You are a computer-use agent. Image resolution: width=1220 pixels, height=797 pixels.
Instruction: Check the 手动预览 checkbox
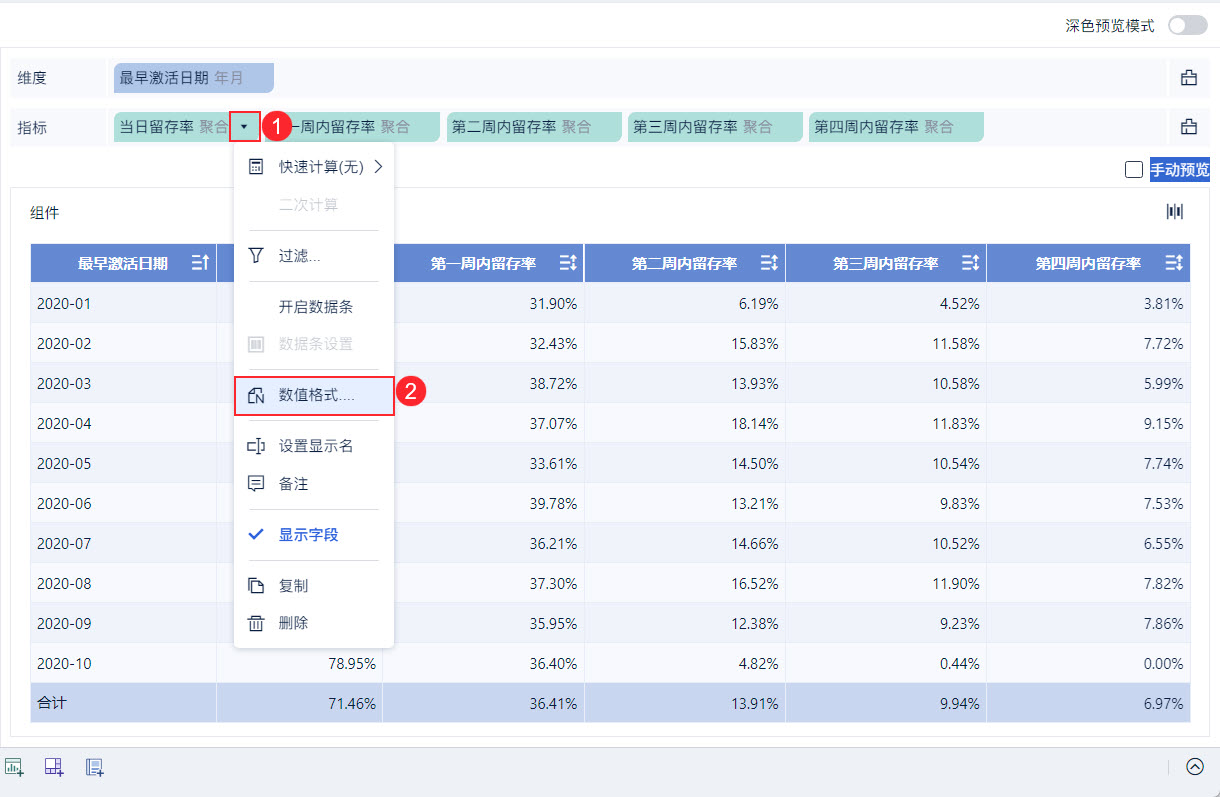pyautogui.click(x=1133, y=170)
